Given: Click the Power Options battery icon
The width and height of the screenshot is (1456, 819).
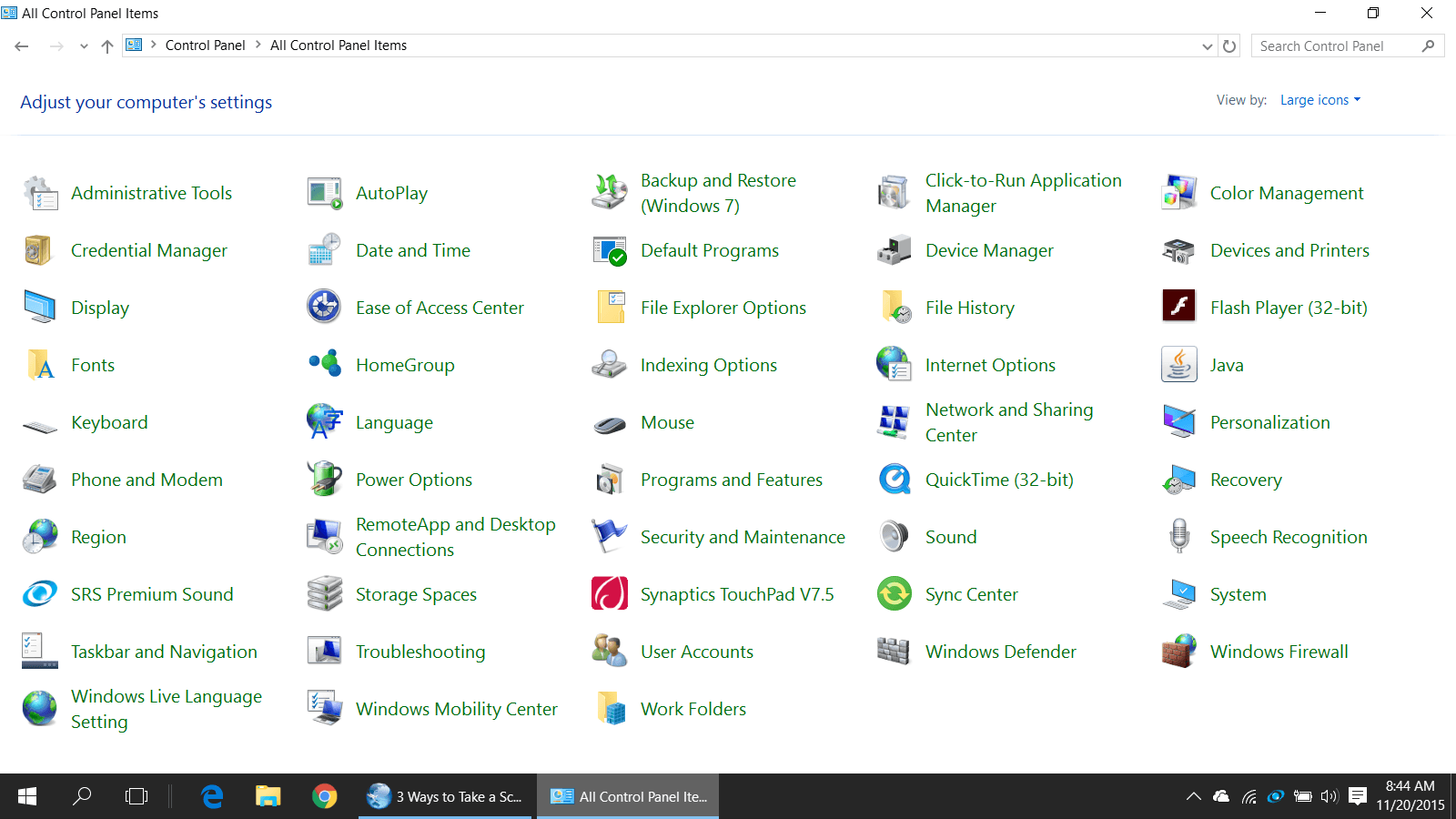Looking at the screenshot, I should click(x=325, y=480).
